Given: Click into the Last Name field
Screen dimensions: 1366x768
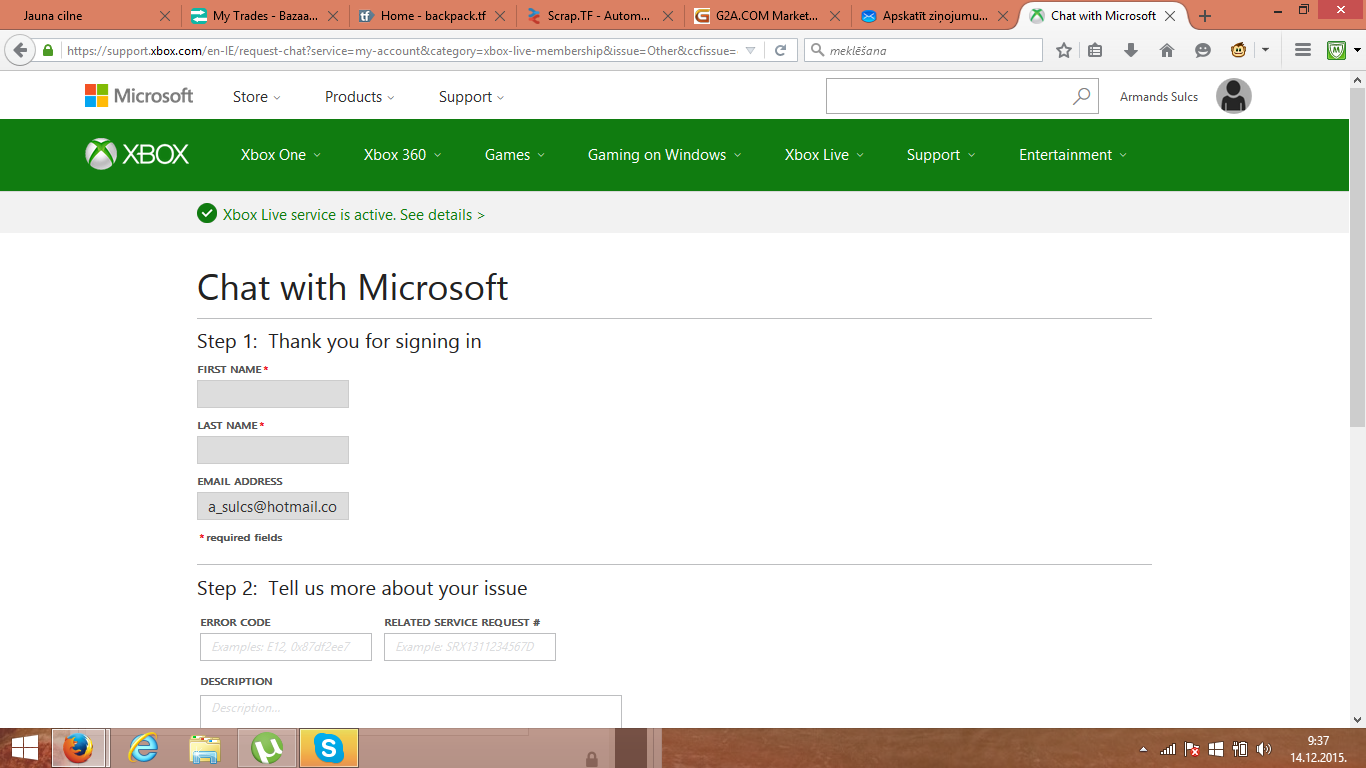Looking at the screenshot, I should pos(273,450).
